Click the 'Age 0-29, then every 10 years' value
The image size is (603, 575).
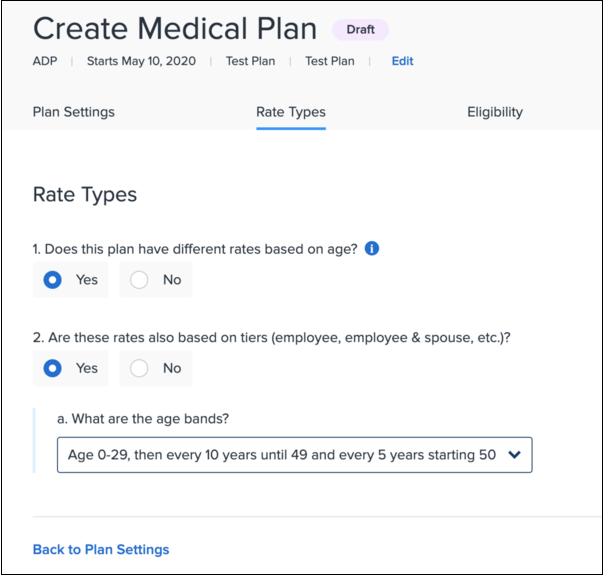pyautogui.click(x=282, y=455)
